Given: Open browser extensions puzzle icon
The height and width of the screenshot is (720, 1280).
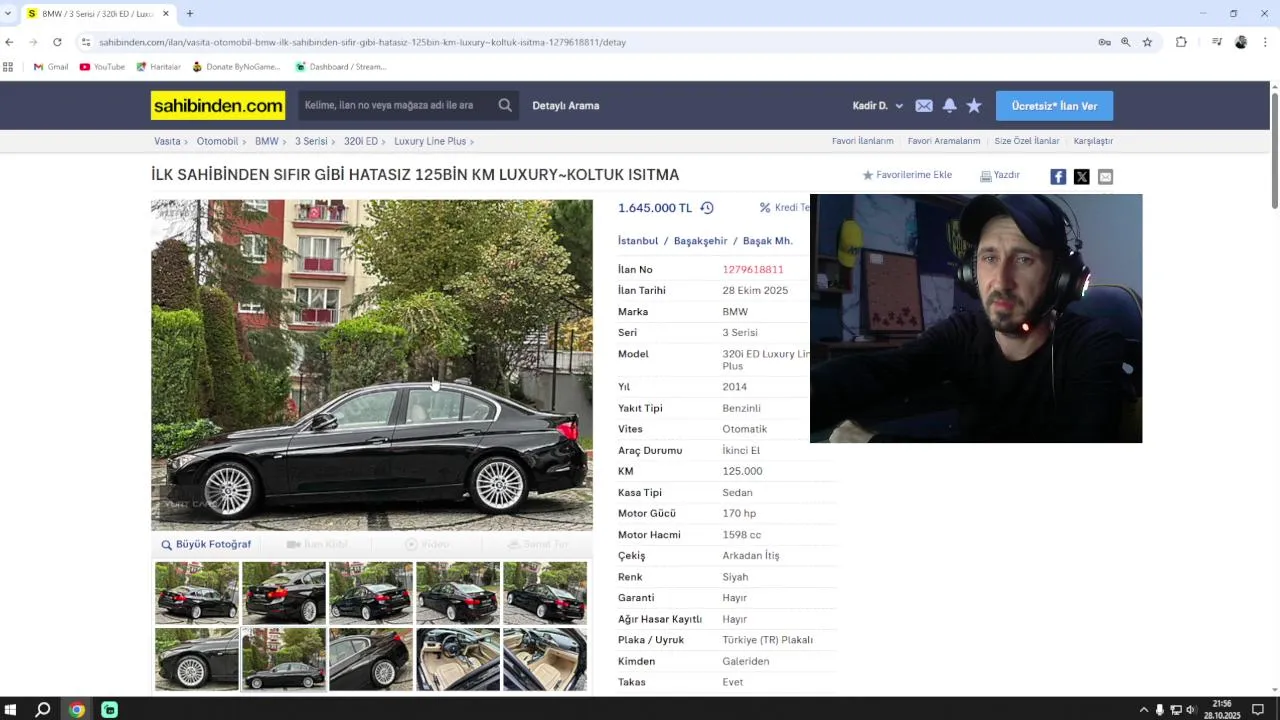Looking at the screenshot, I should pyautogui.click(x=1181, y=42).
